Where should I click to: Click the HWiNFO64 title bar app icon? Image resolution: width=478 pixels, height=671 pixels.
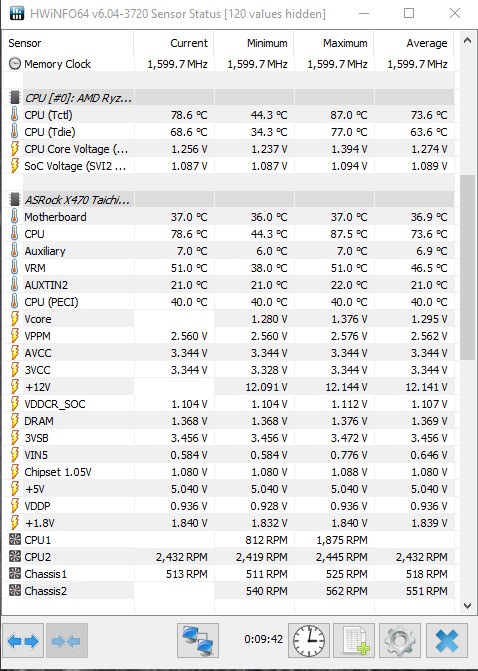[x=17, y=13]
